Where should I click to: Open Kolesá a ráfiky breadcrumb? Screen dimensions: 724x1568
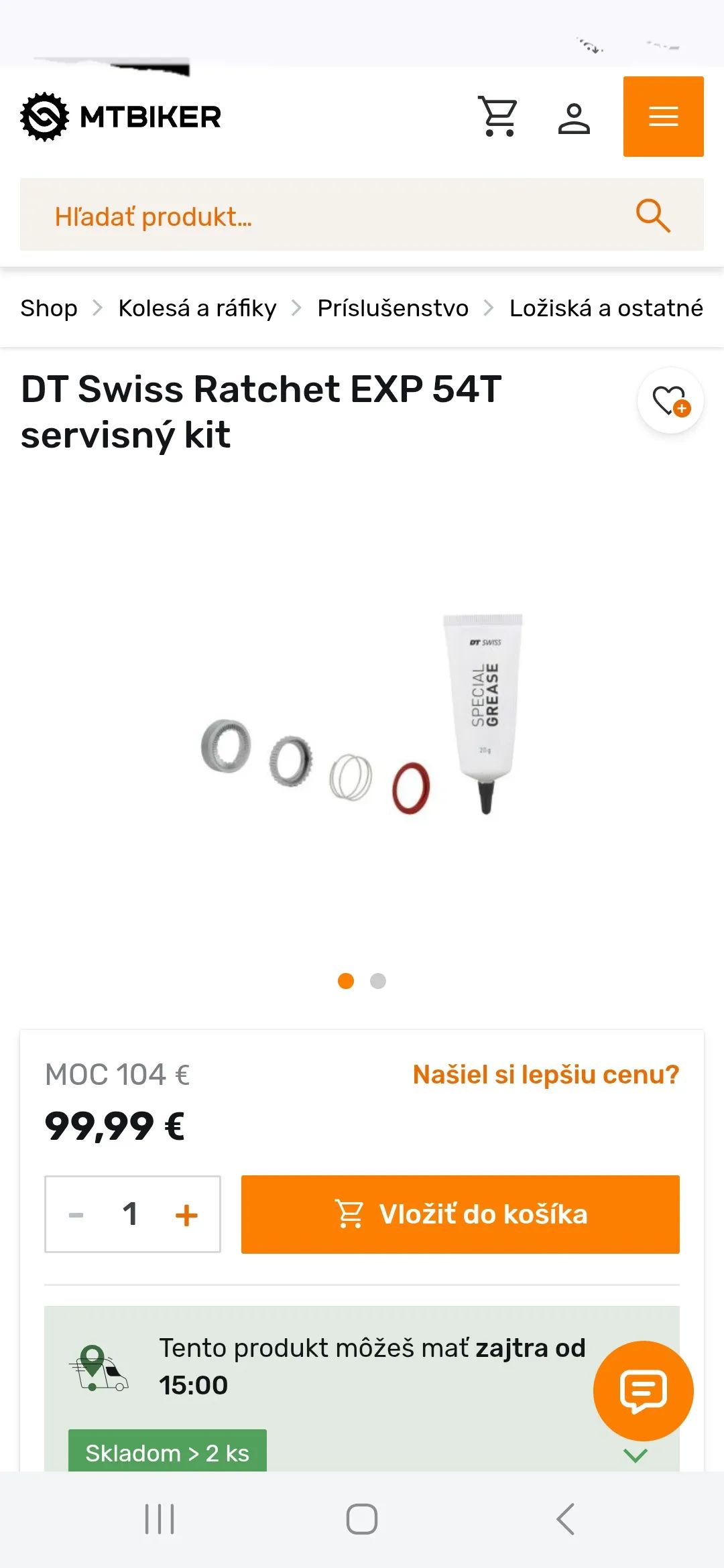coord(197,308)
